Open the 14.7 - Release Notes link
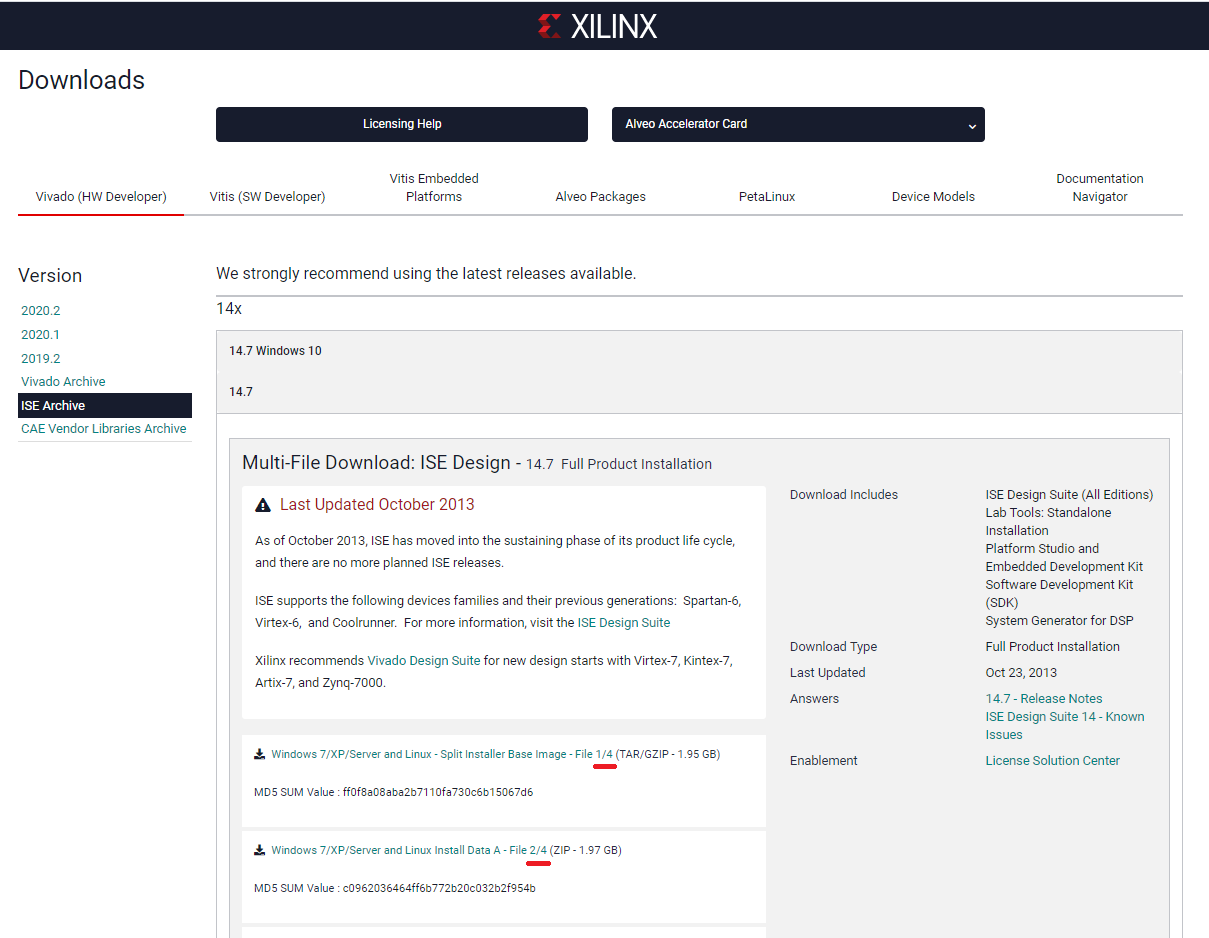The height and width of the screenshot is (938, 1209). point(1044,699)
